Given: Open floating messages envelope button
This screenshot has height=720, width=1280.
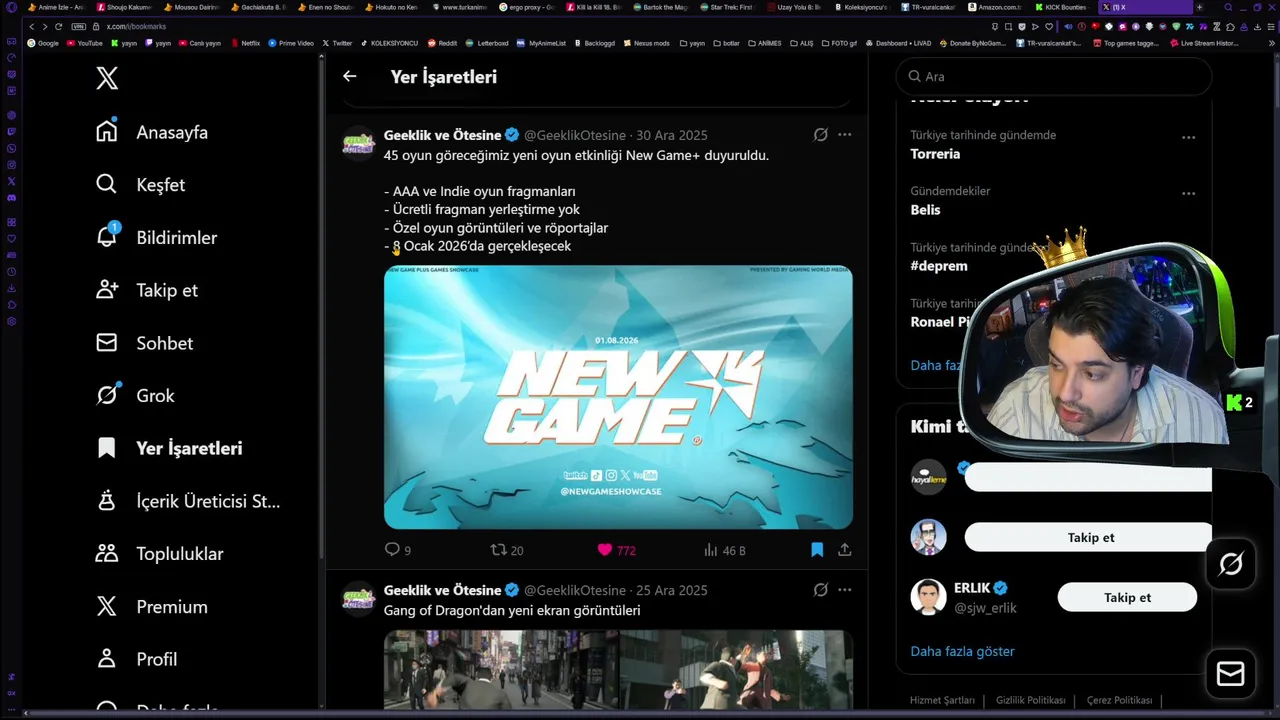Looking at the screenshot, I should pyautogui.click(x=1231, y=674).
